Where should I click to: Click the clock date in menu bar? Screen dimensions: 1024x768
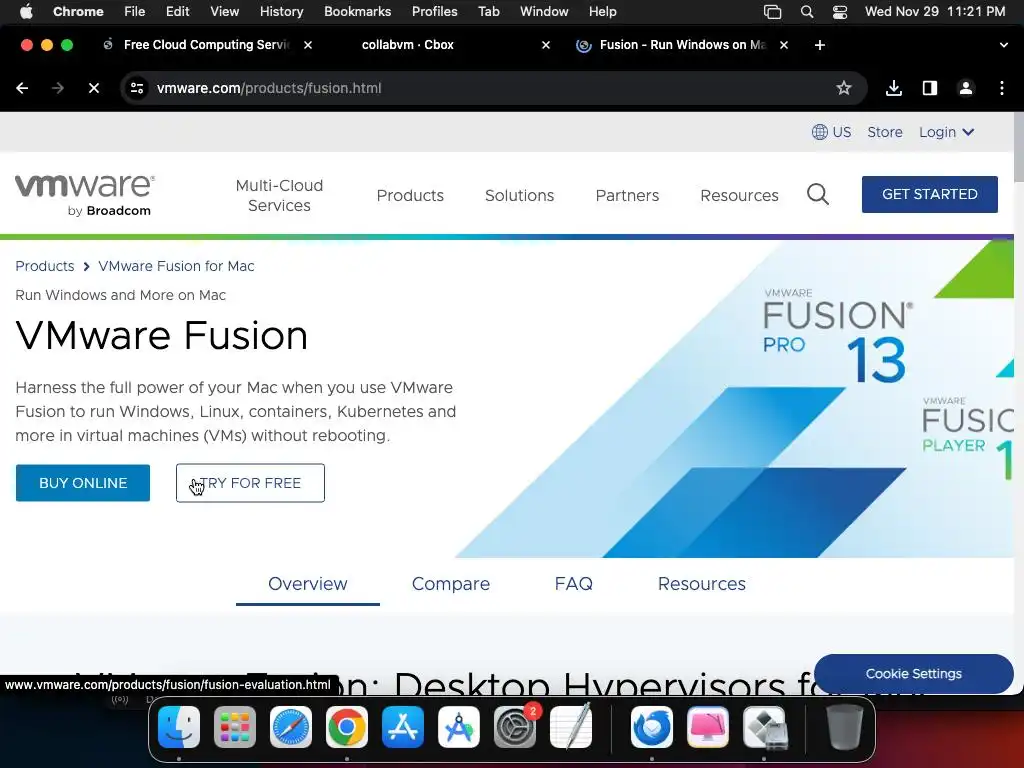(x=935, y=11)
